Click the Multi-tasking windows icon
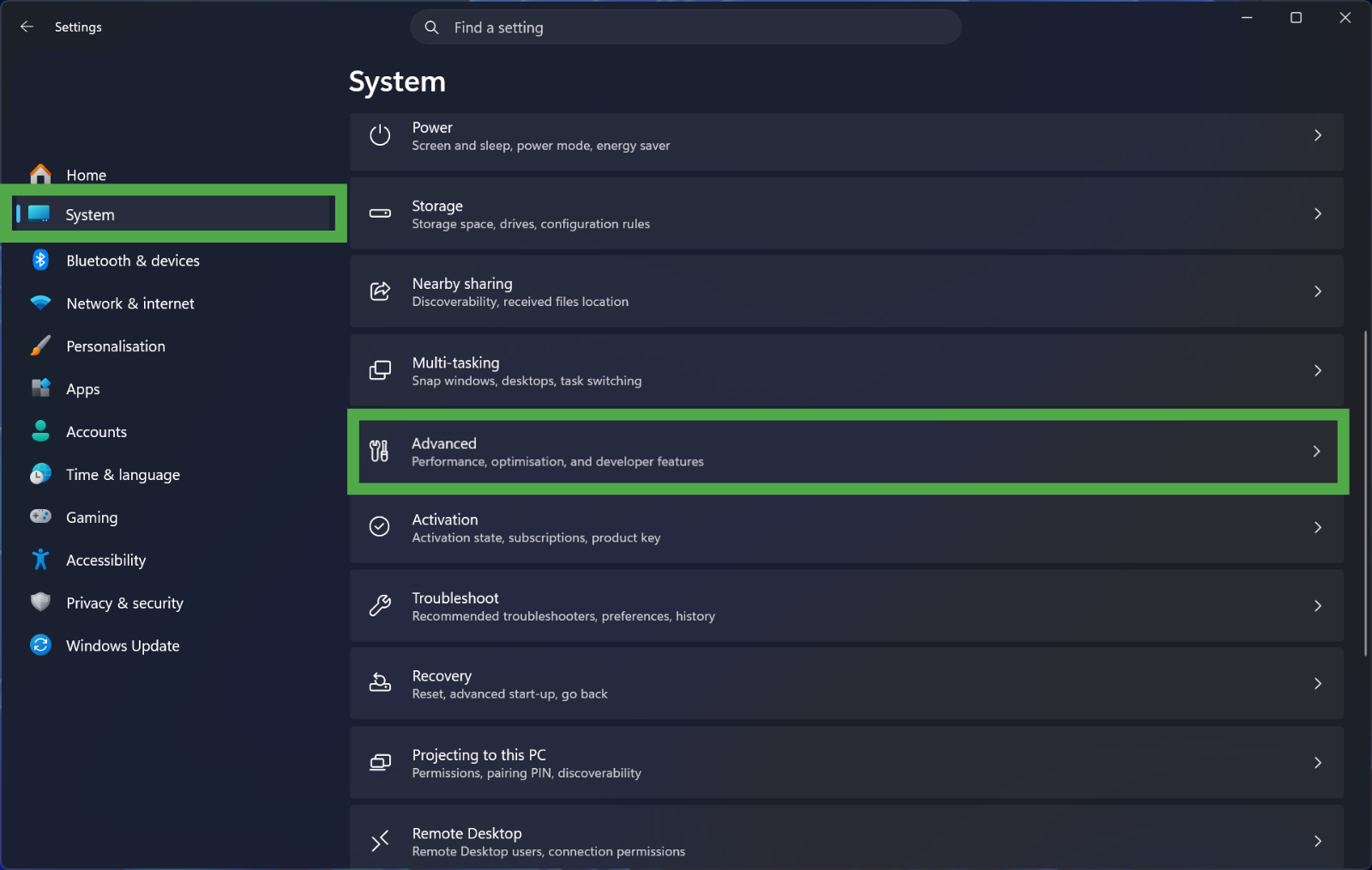The width and height of the screenshot is (1372, 870). point(380,370)
